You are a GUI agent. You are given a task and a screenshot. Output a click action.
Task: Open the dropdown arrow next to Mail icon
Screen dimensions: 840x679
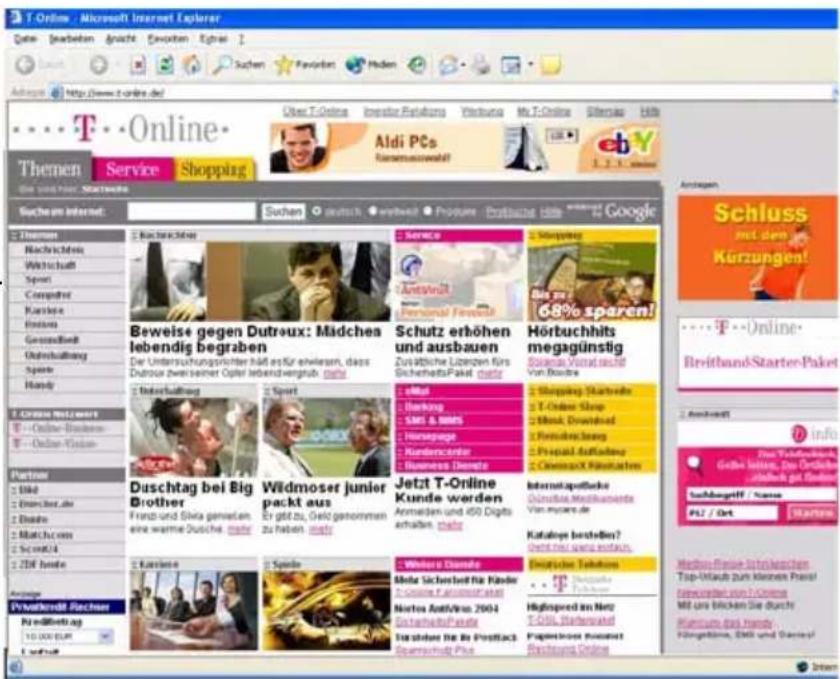coord(463,65)
